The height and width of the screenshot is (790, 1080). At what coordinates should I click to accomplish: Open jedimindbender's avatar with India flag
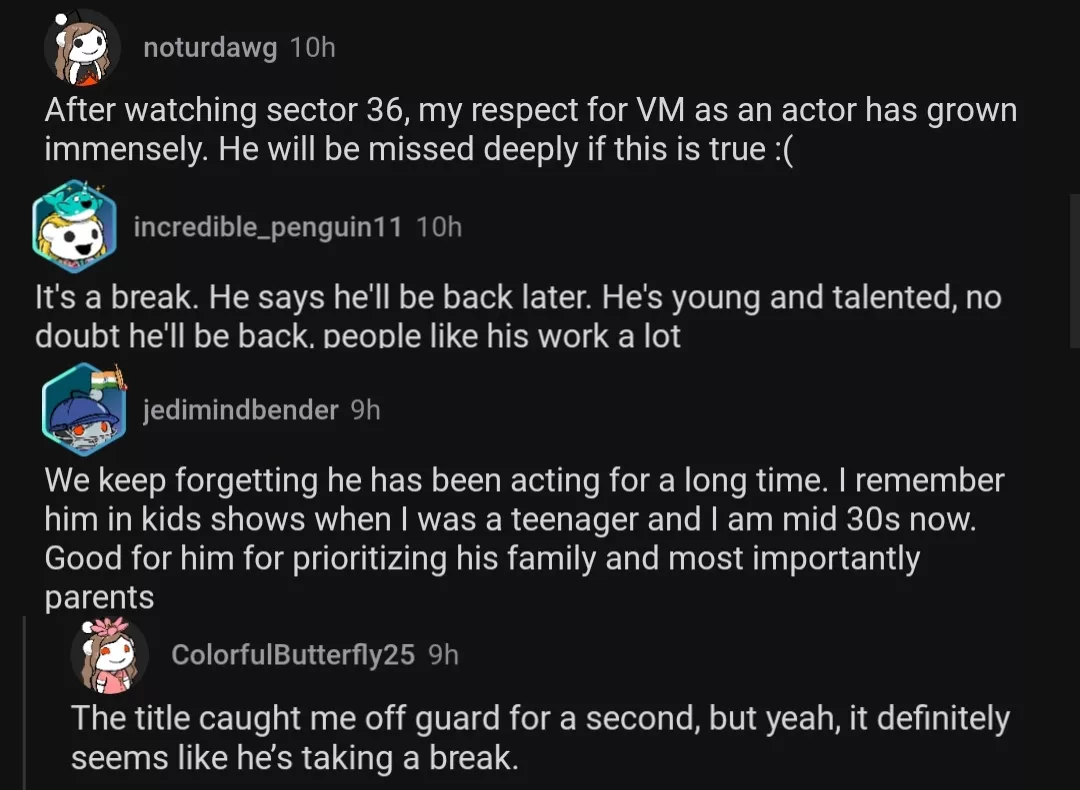[83, 409]
